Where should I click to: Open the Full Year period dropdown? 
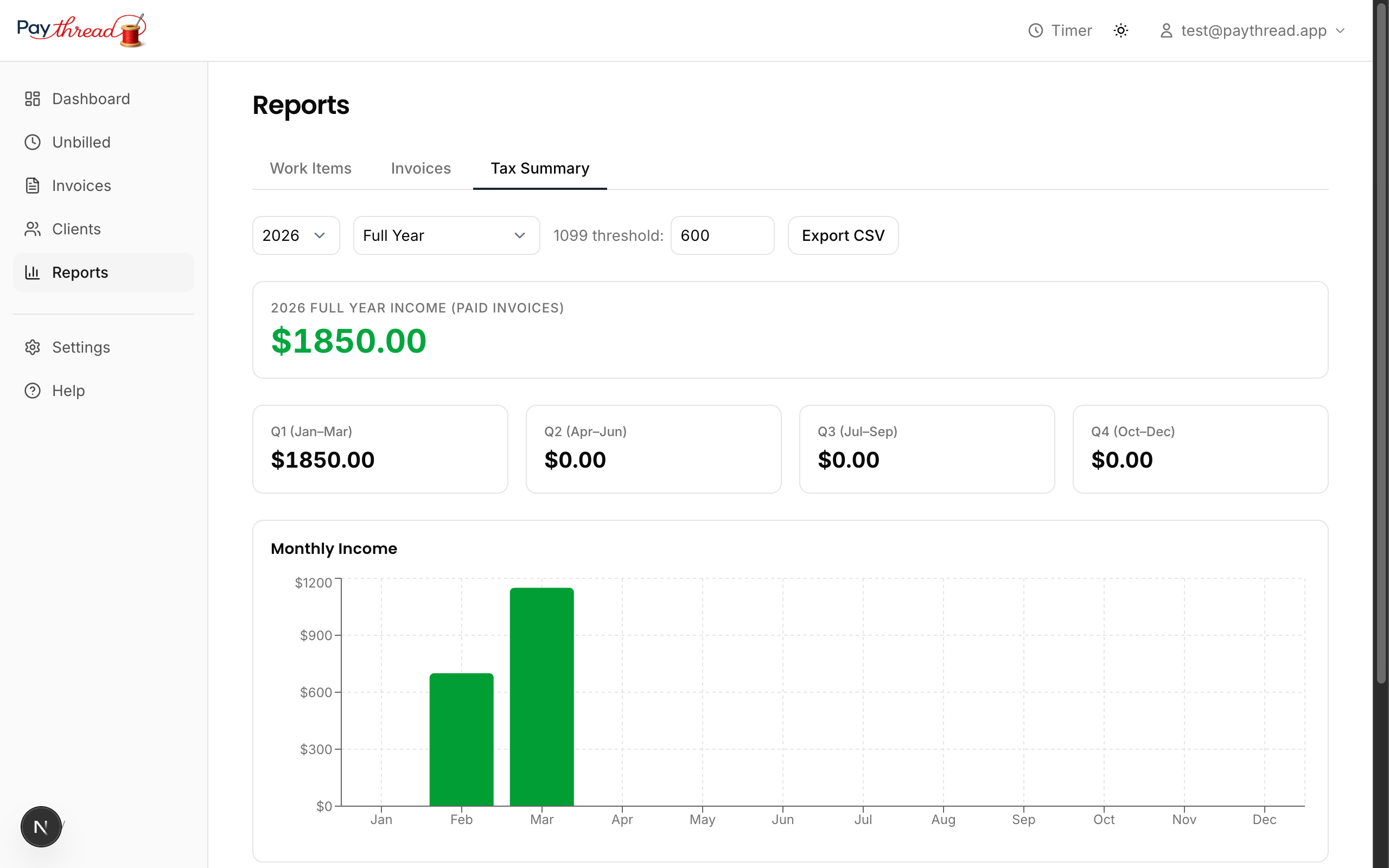point(446,235)
